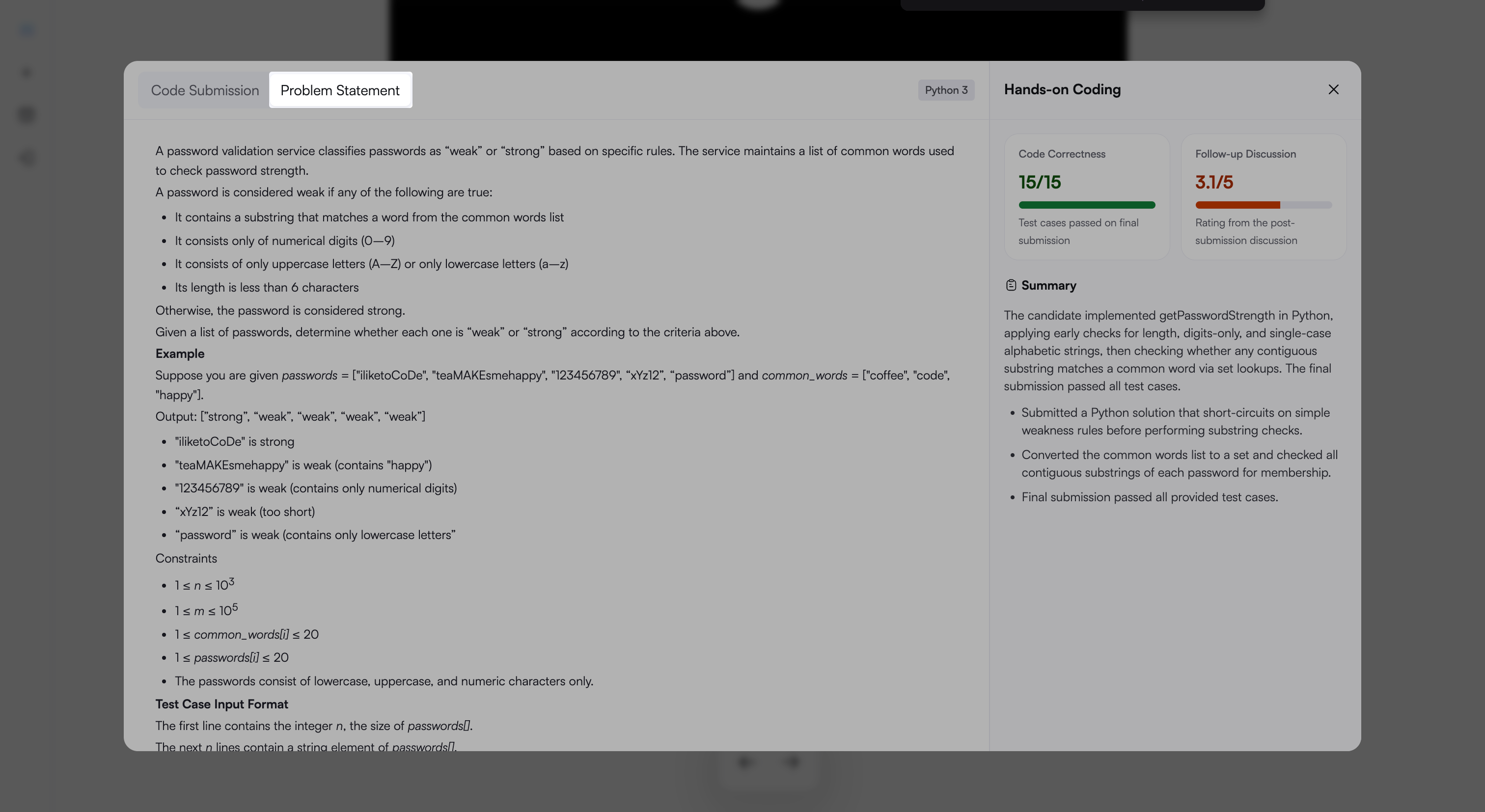Click 'Test cases passed on final submission' caption

pyautogui.click(x=1078, y=231)
